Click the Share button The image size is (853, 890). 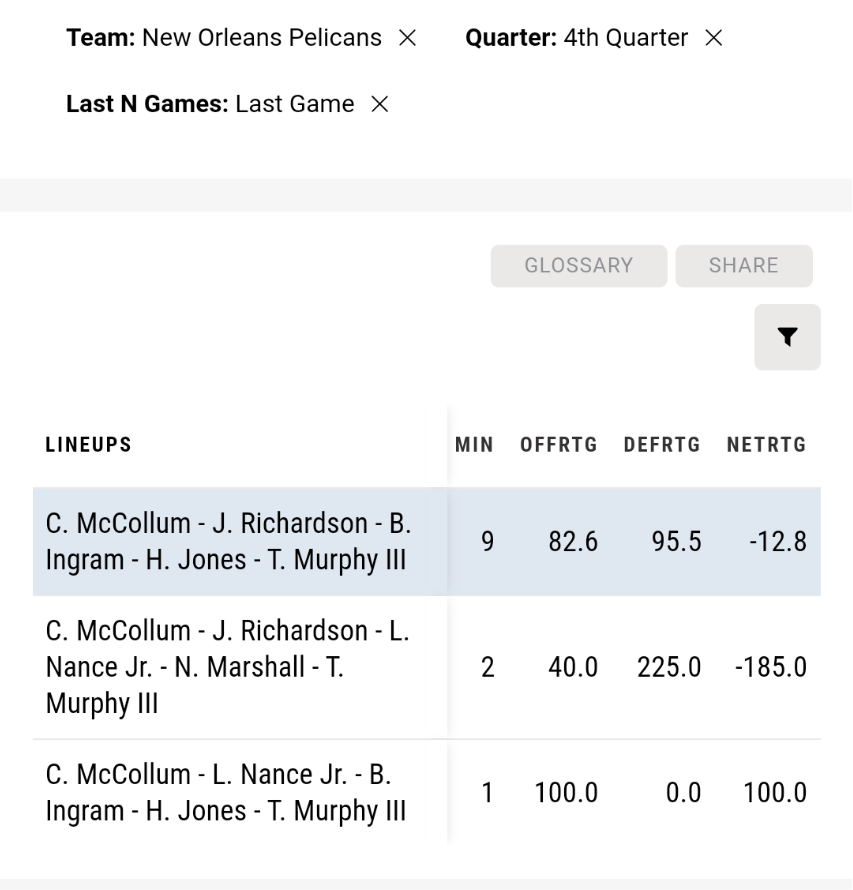tap(743, 266)
